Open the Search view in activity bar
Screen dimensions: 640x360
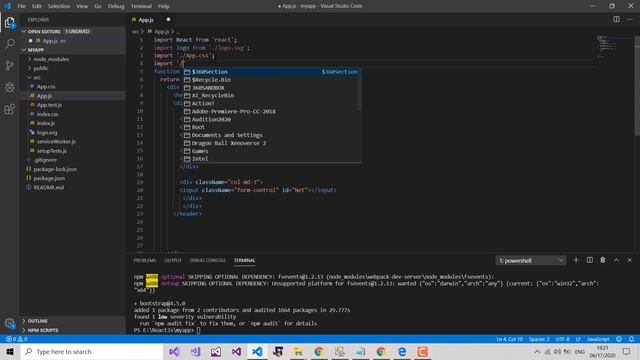10,44
